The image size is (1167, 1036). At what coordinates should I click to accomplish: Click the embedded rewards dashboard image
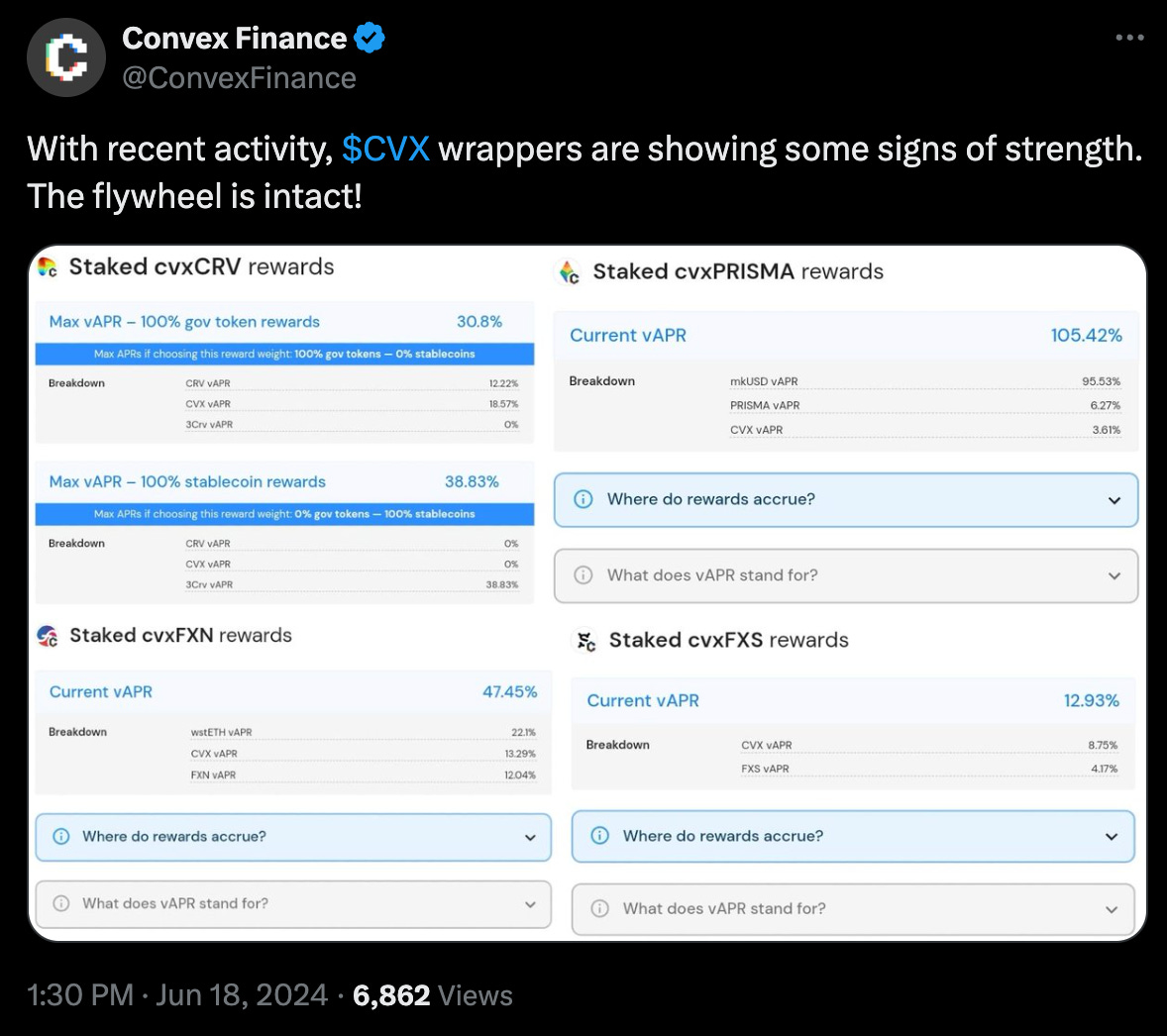click(587, 593)
